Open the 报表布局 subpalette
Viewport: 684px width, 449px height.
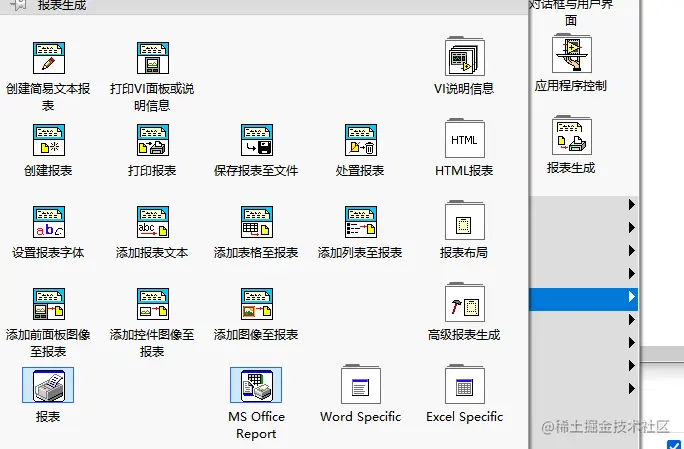[465, 220]
